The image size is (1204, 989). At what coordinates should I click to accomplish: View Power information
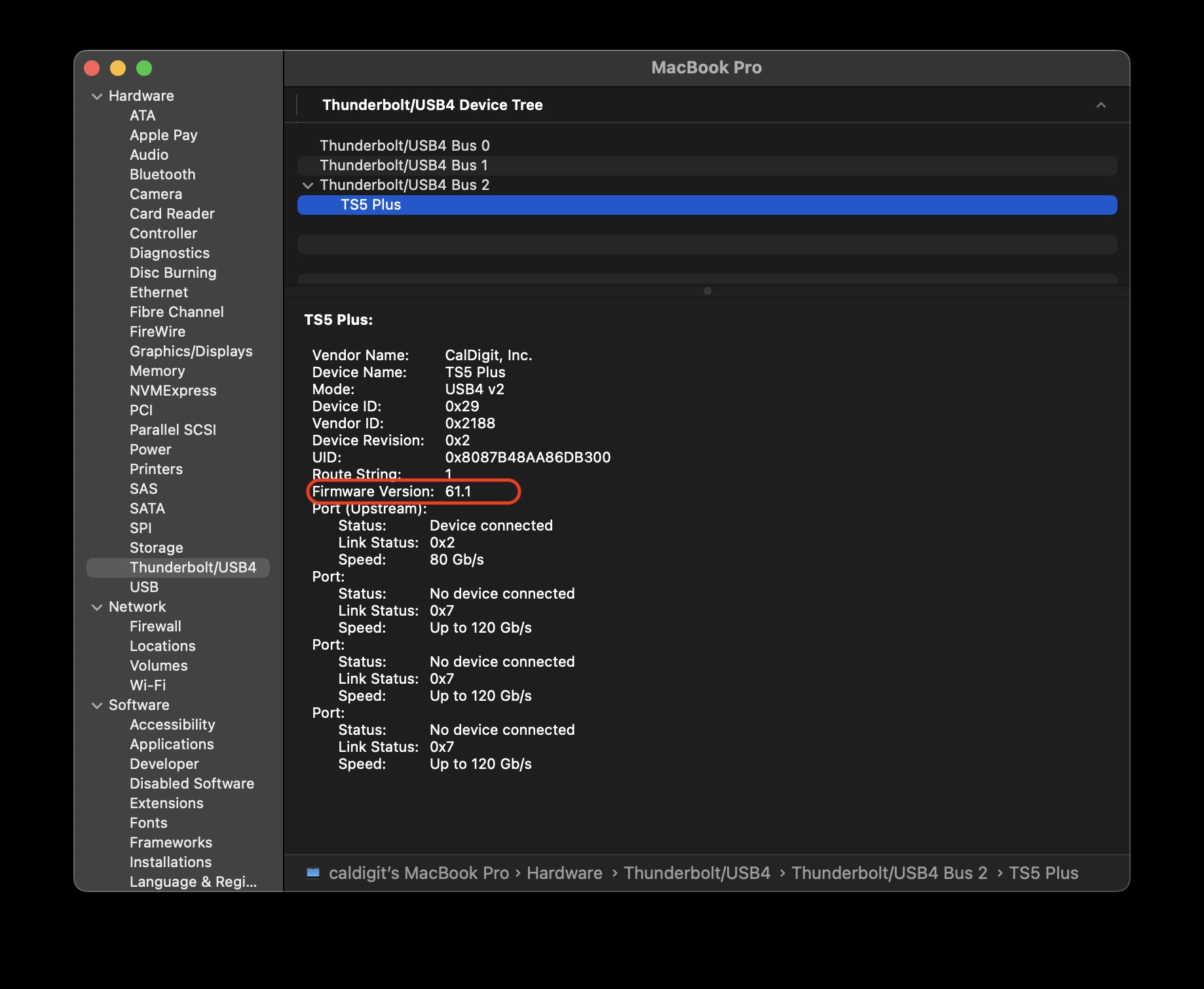pos(150,449)
